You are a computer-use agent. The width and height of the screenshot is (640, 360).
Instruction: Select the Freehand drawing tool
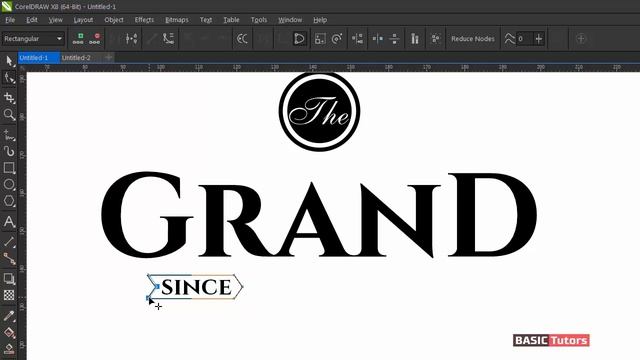click(x=9, y=135)
